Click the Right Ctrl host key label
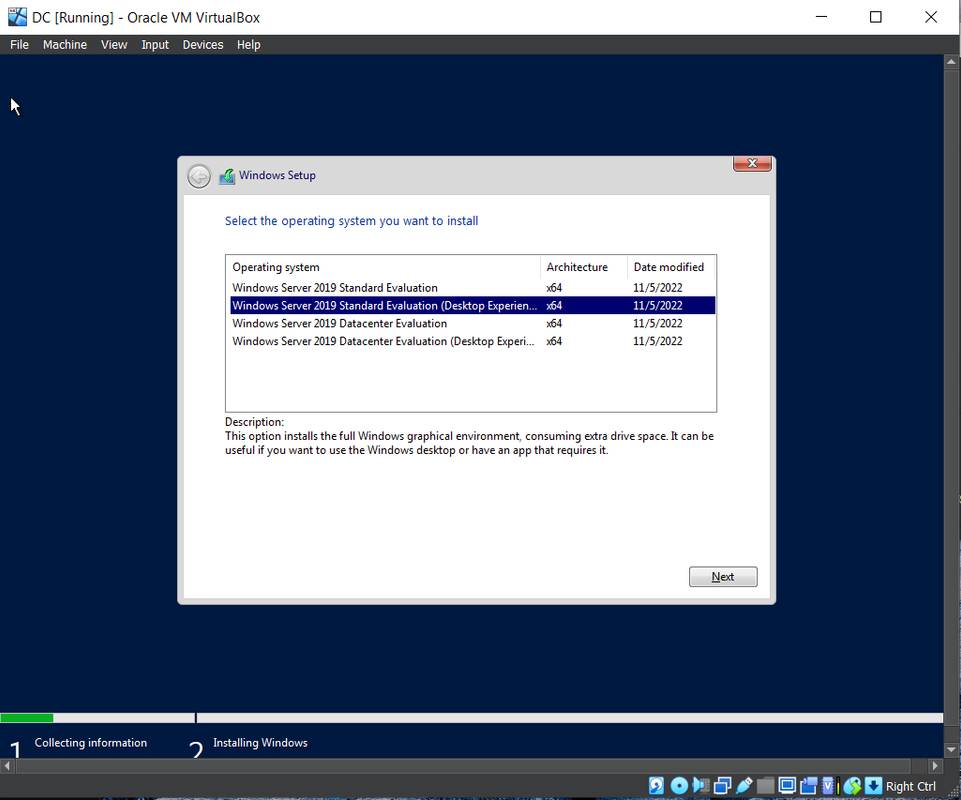 (911, 787)
